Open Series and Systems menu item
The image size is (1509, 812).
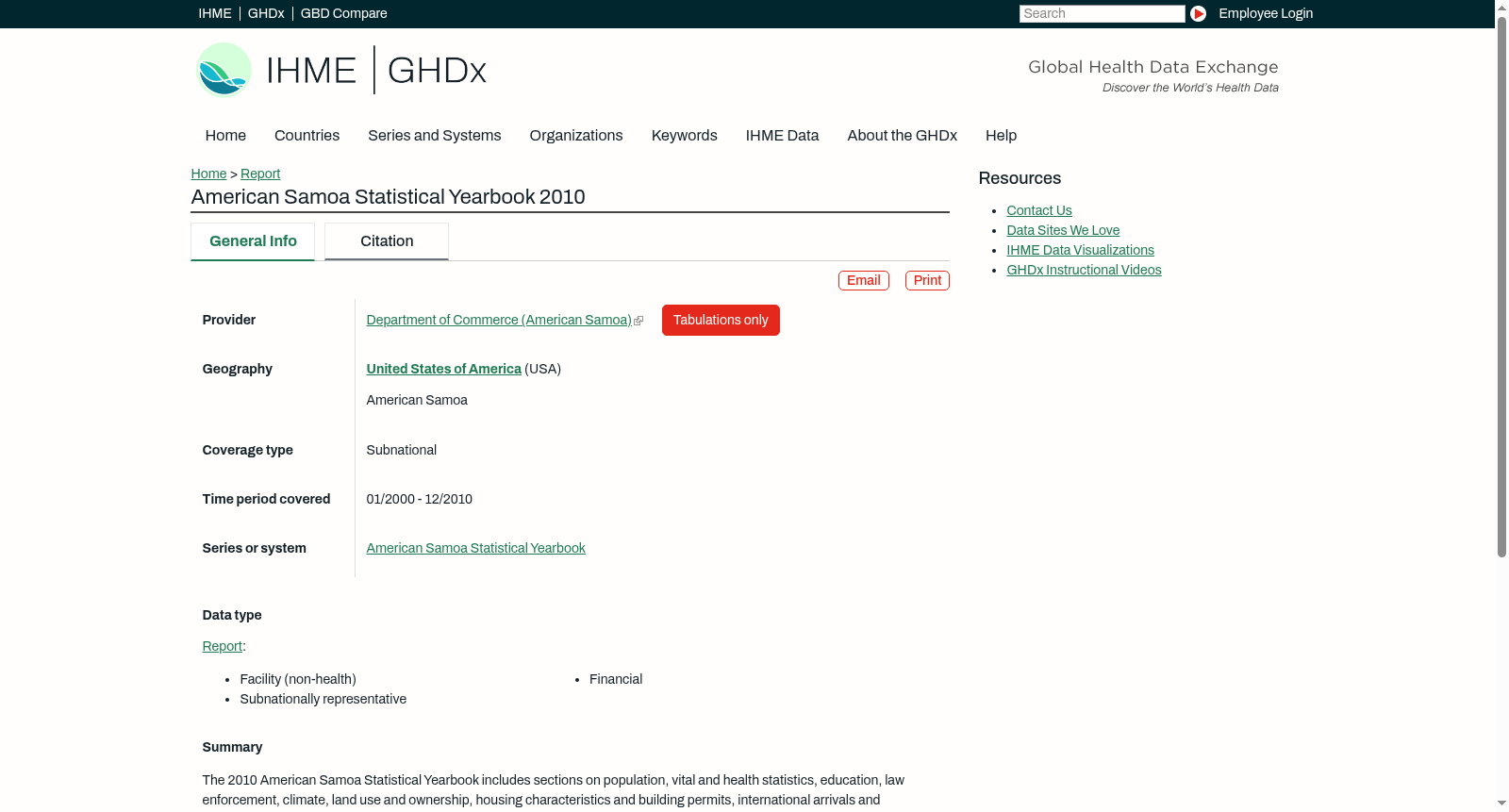(x=435, y=136)
